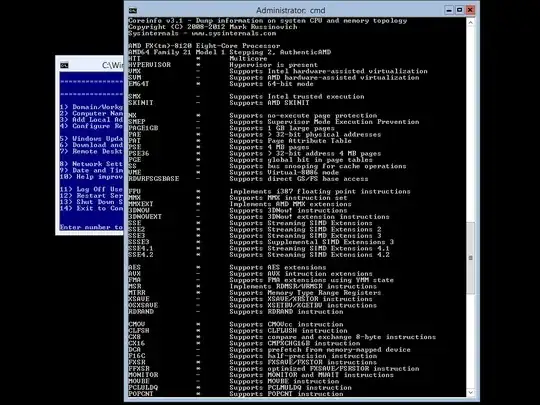Click the 'AMD FX(tm)-8120 Eight-Core Processor' line
This screenshot has height=405, width=540.
tap(204, 46)
